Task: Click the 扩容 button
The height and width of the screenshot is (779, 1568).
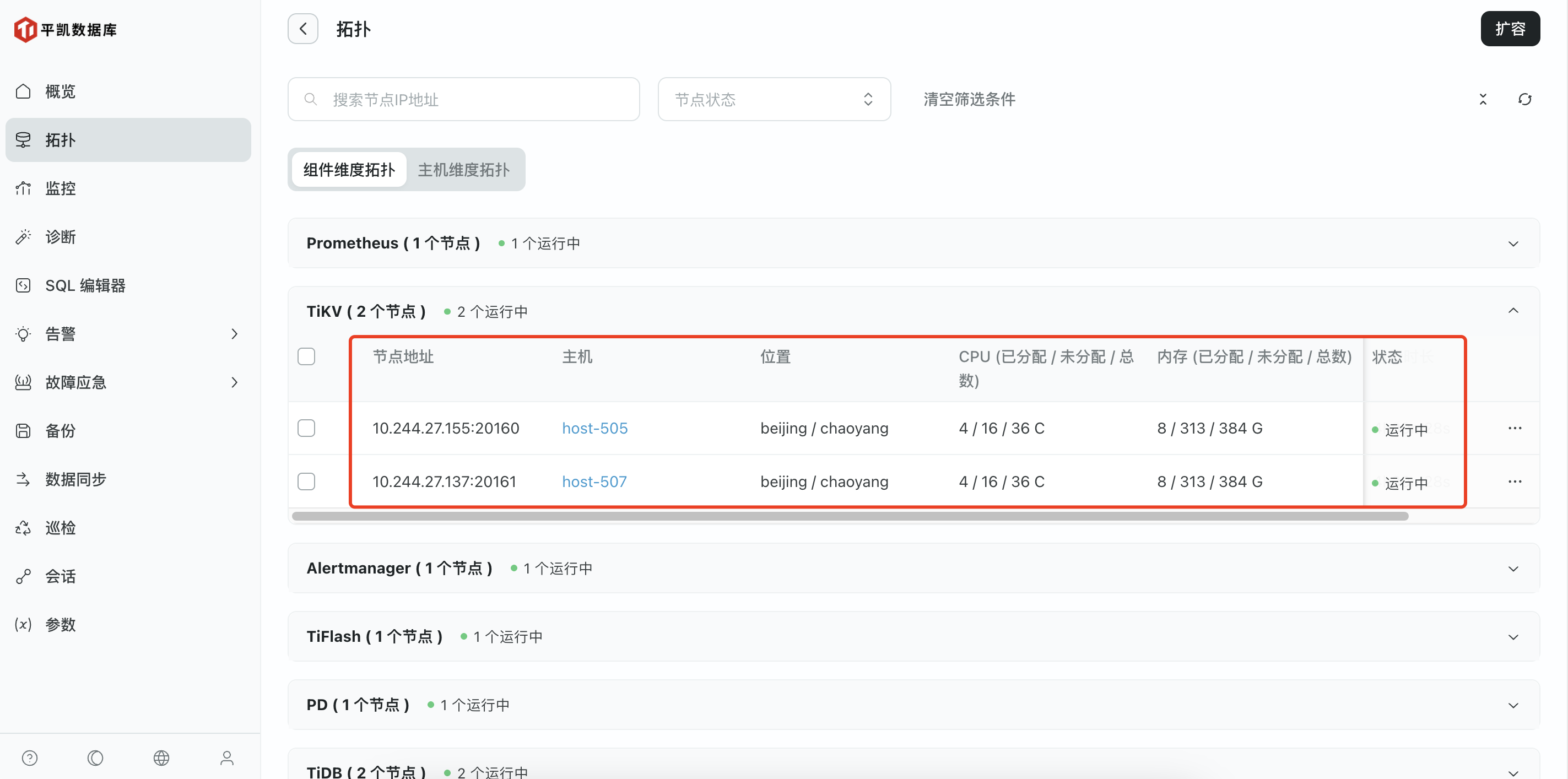Action: point(1510,29)
